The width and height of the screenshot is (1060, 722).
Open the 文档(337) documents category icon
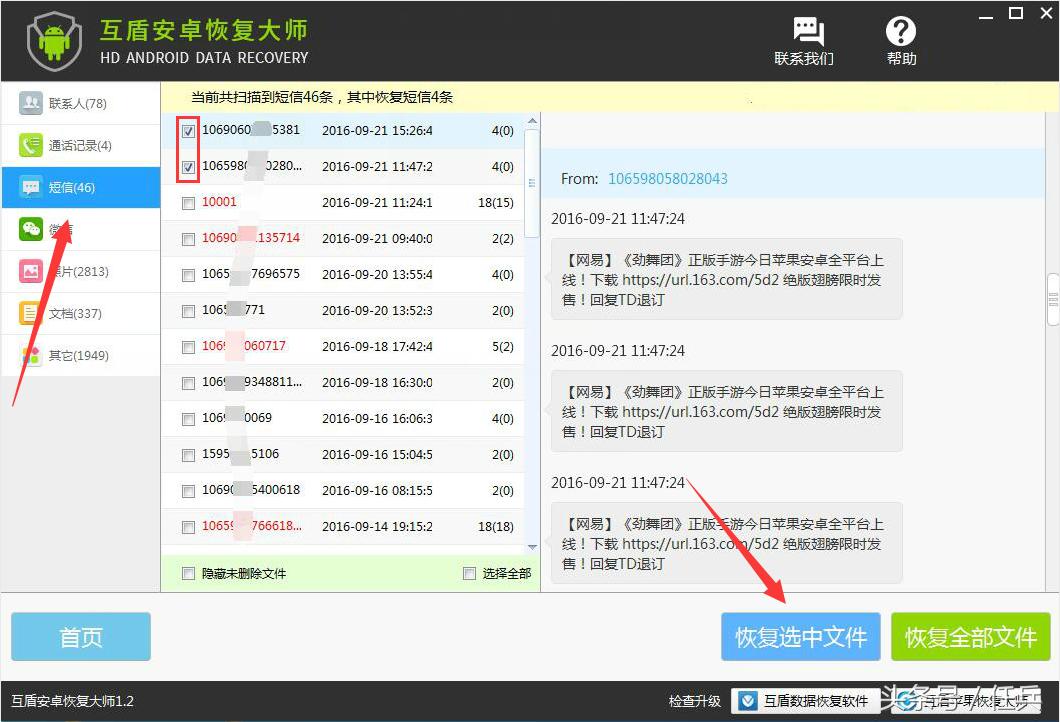(x=28, y=313)
